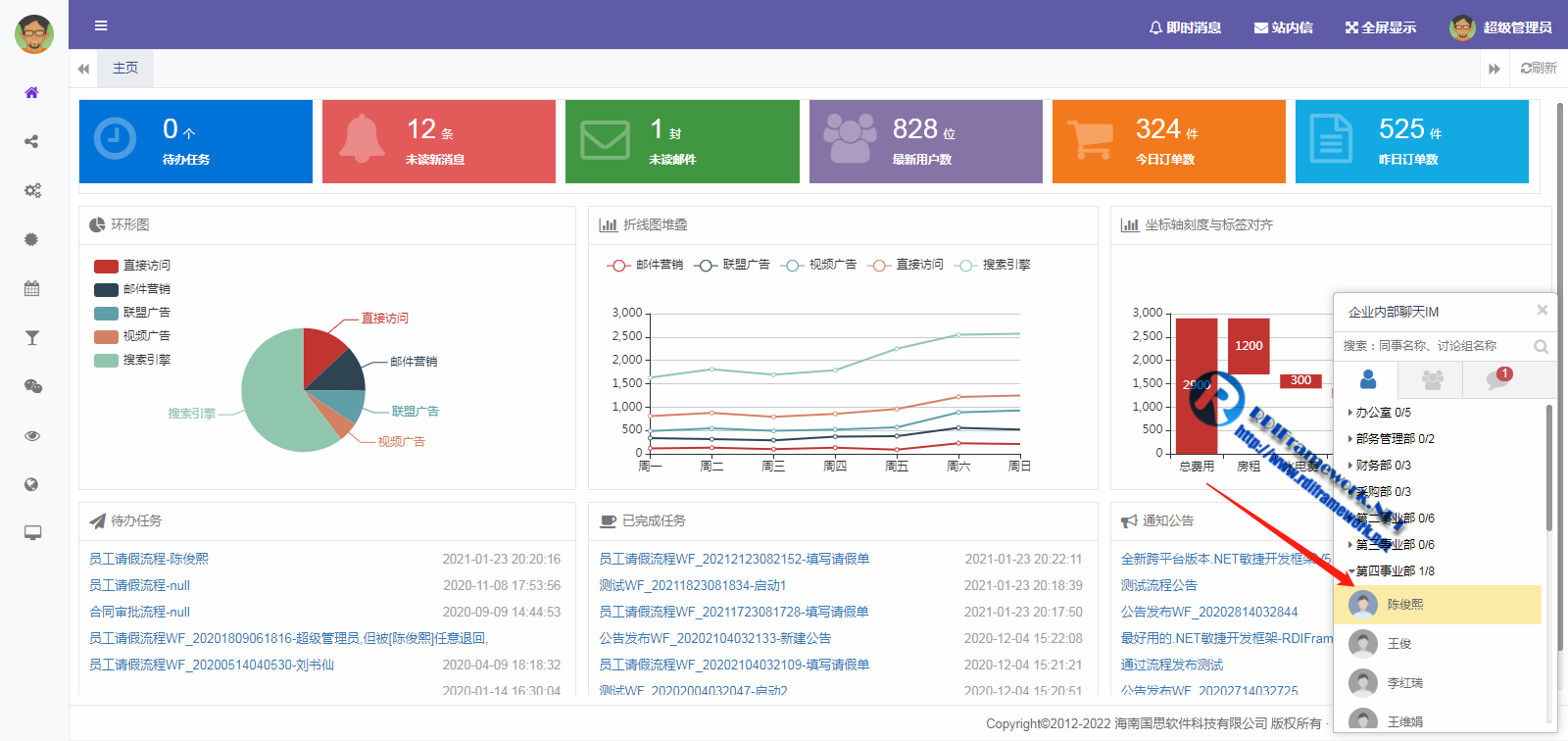Open the 昨日订单数 cyan stat card

pos(1412,141)
